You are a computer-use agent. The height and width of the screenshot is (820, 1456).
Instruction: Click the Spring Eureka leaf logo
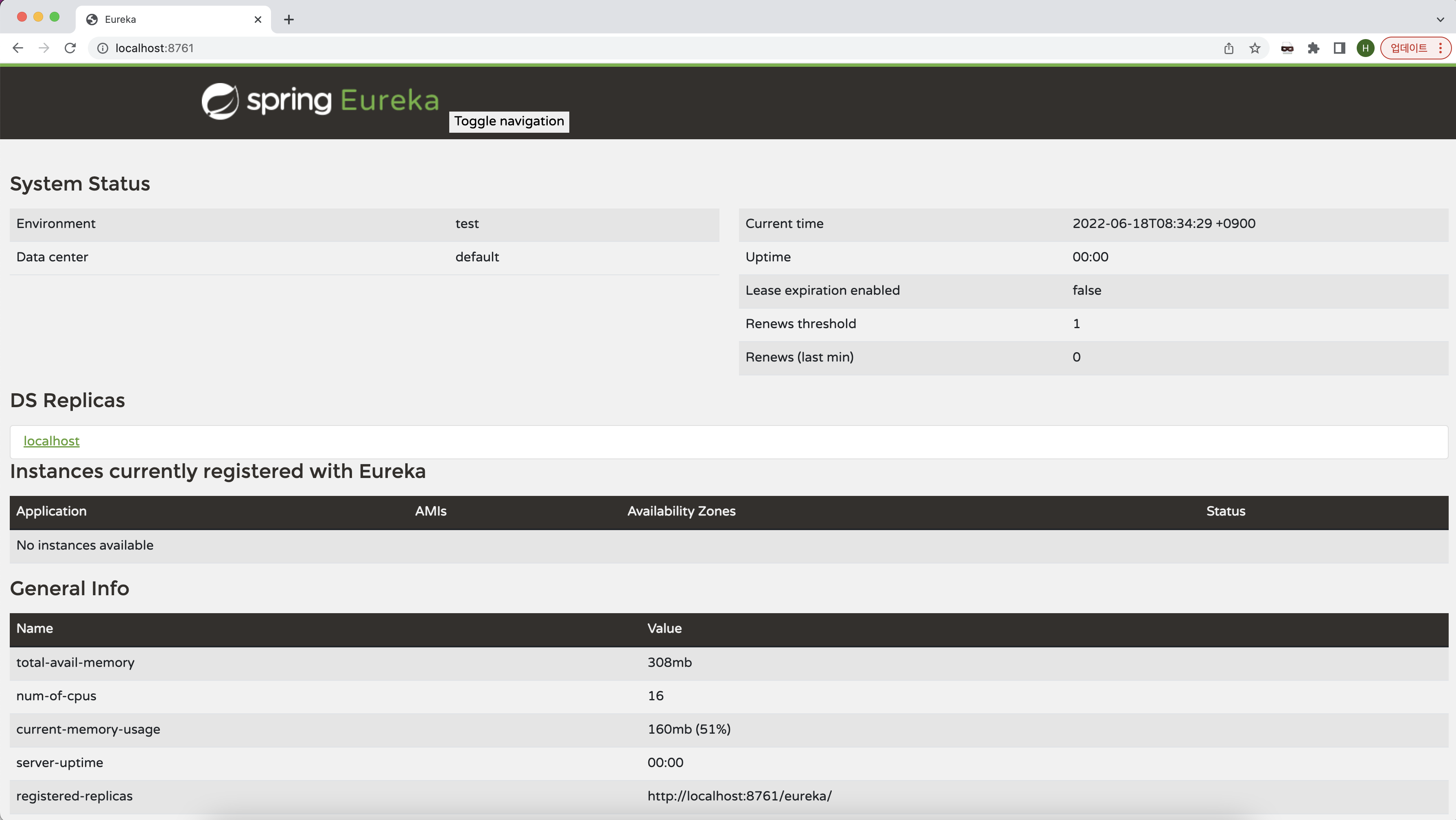coord(220,101)
